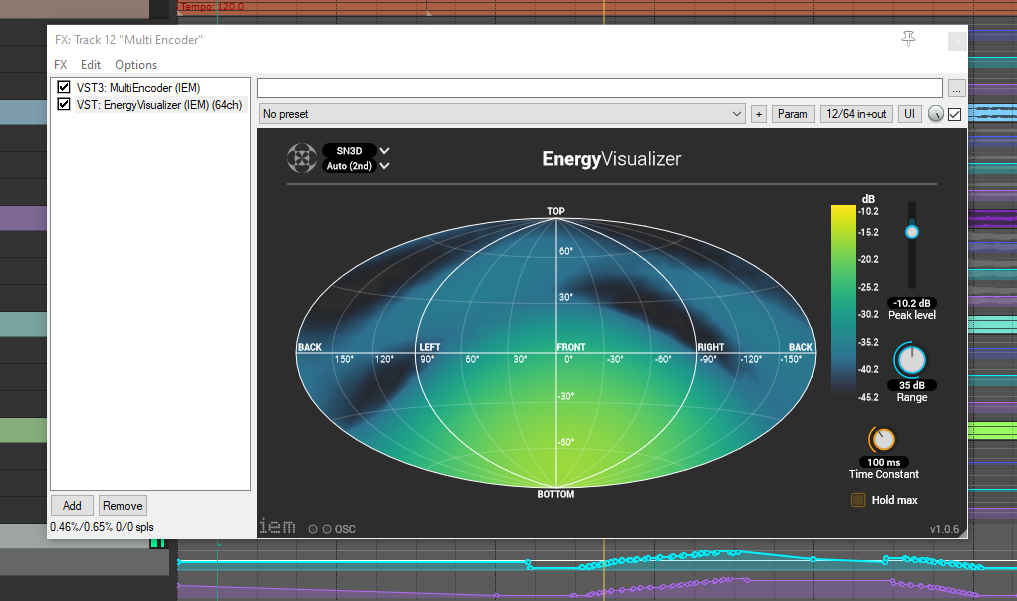
Task: Click the Add FX button
Action: [x=72, y=506]
